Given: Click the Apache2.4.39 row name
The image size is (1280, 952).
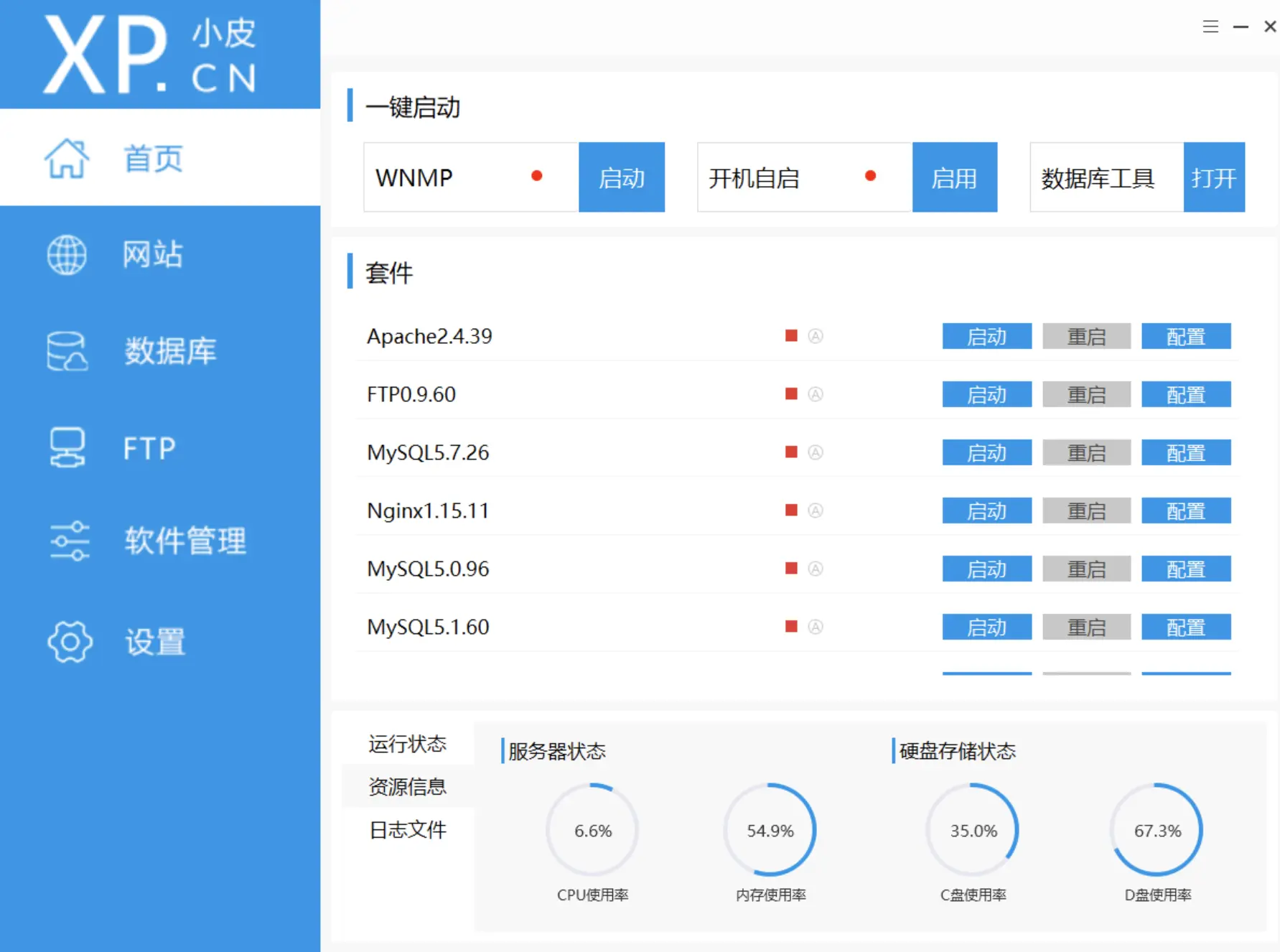Looking at the screenshot, I should pyautogui.click(x=429, y=336).
